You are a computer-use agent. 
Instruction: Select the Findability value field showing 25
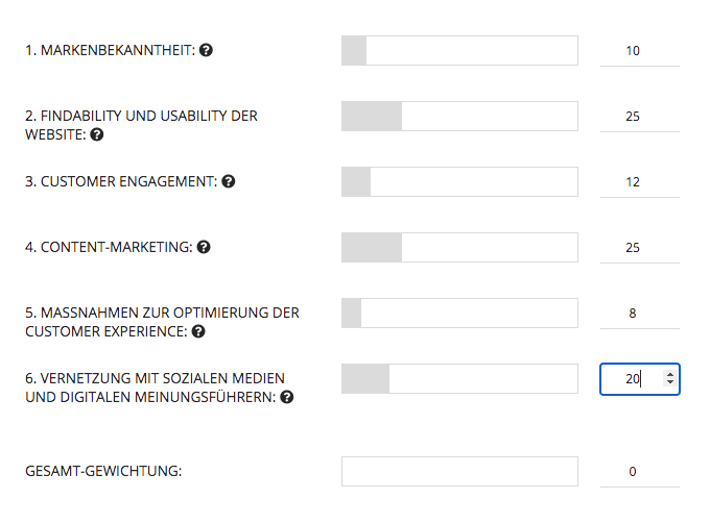click(x=640, y=116)
